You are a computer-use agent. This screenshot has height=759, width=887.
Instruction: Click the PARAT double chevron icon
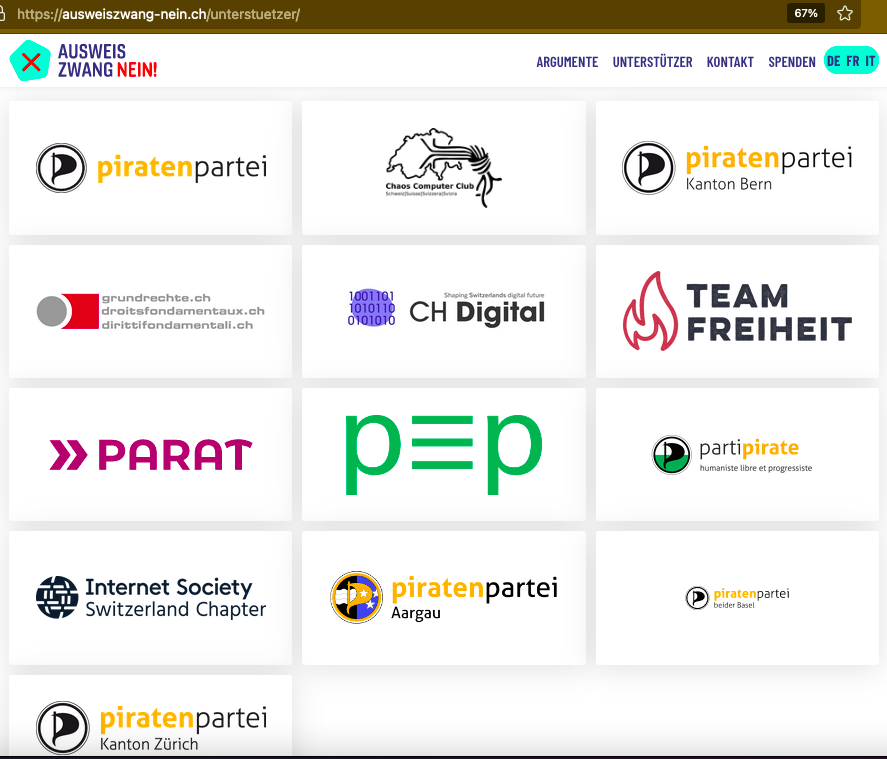[x=68, y=455]
